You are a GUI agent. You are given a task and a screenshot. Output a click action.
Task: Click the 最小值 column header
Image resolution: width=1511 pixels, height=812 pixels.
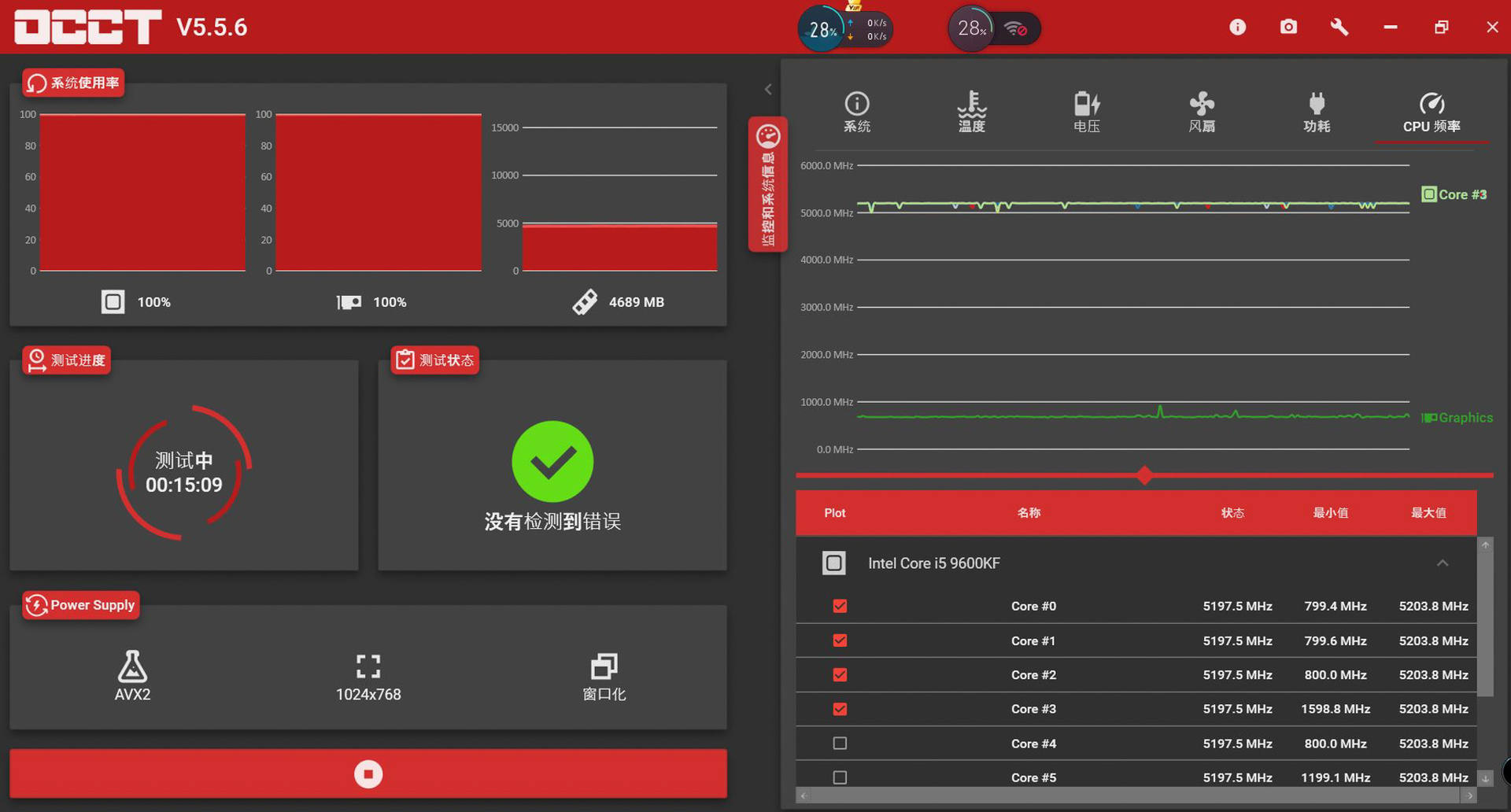(x=1331, y=513)
